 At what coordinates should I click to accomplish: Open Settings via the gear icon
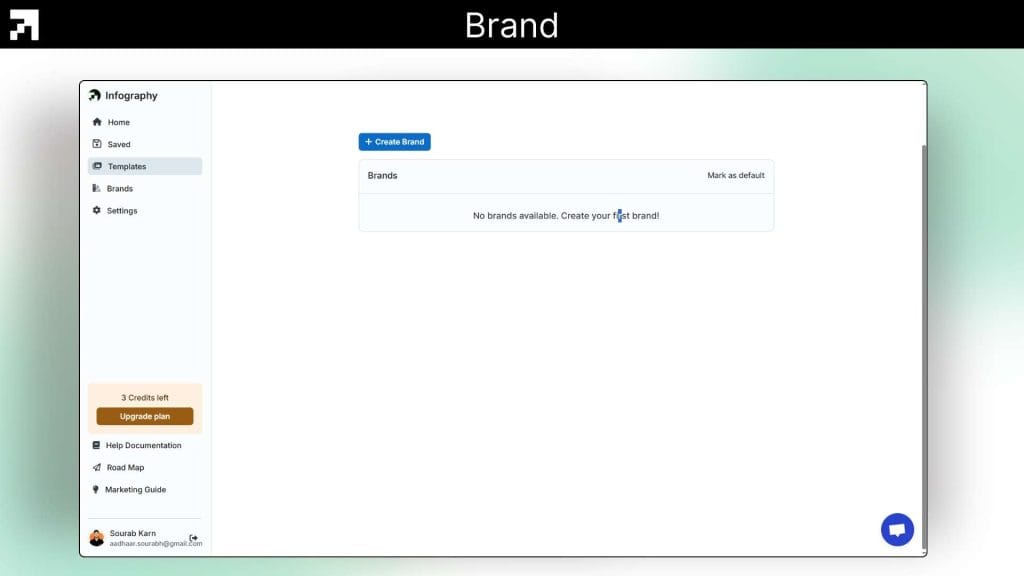97,210
